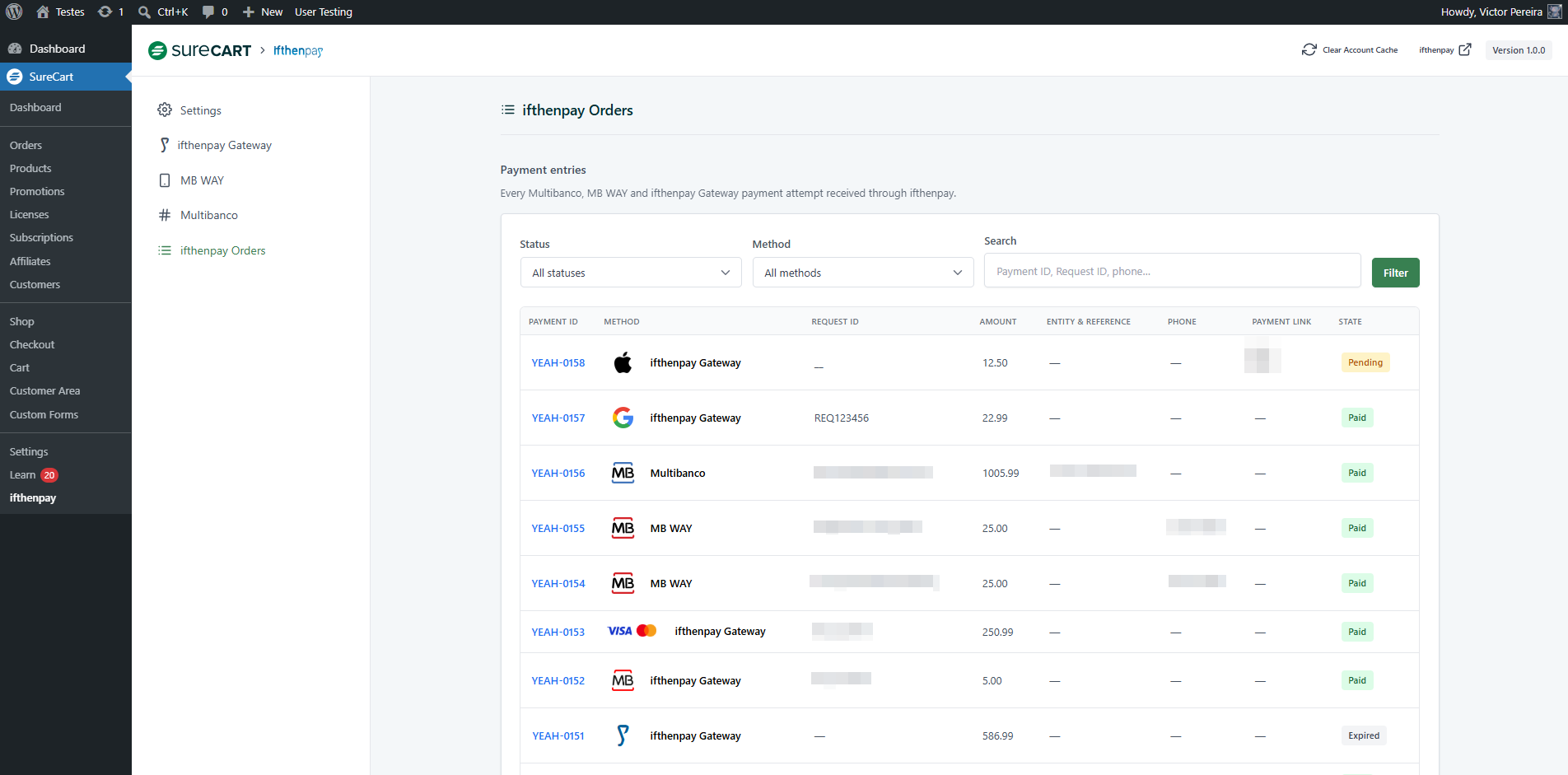Click the WordPress Dashboard gauge icon
The height and width of the screenshot is (775, 1568).
click(x=15, y=49)
